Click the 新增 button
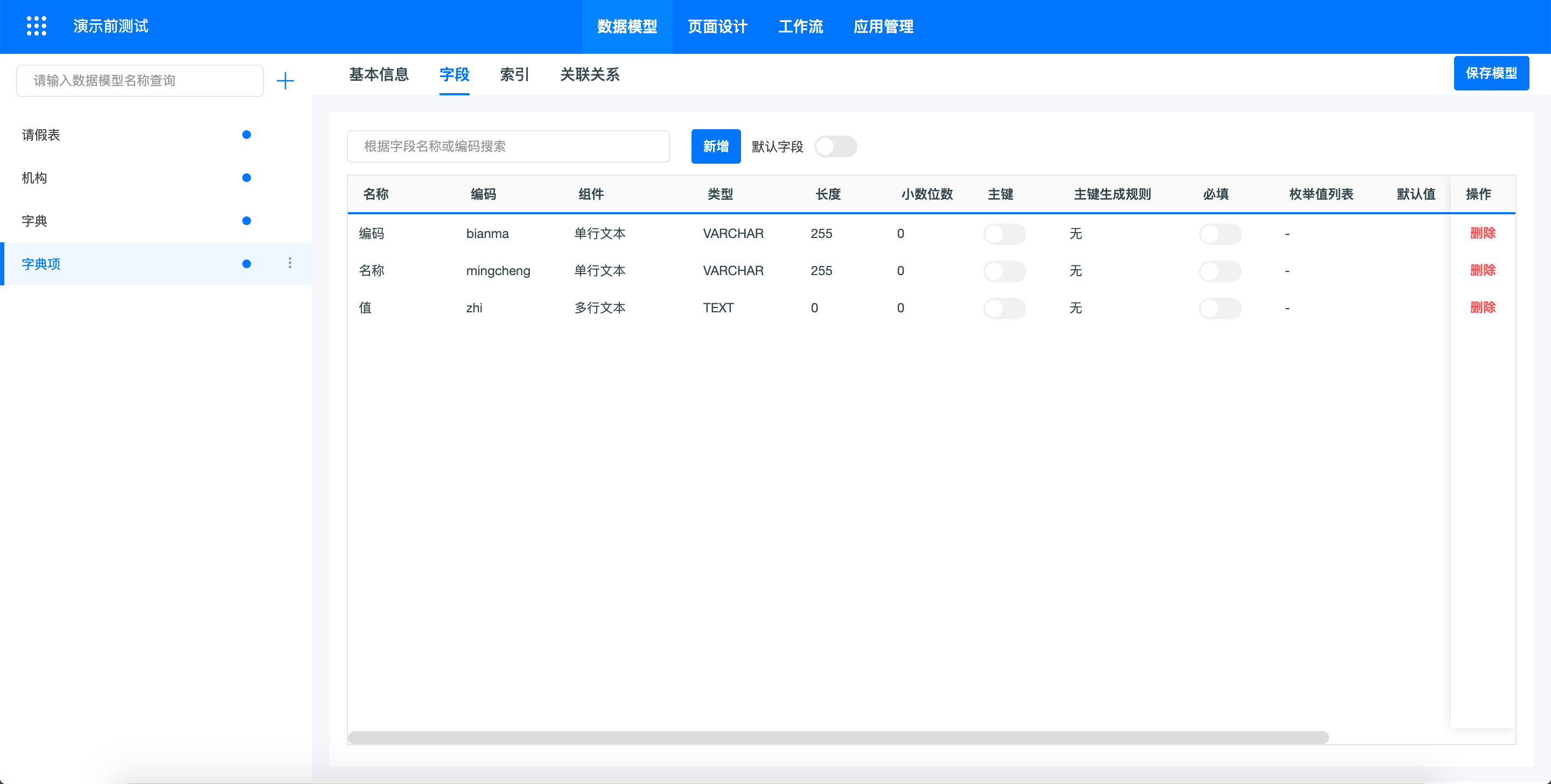Screen dimensions: 1551x784 (715, 146)
